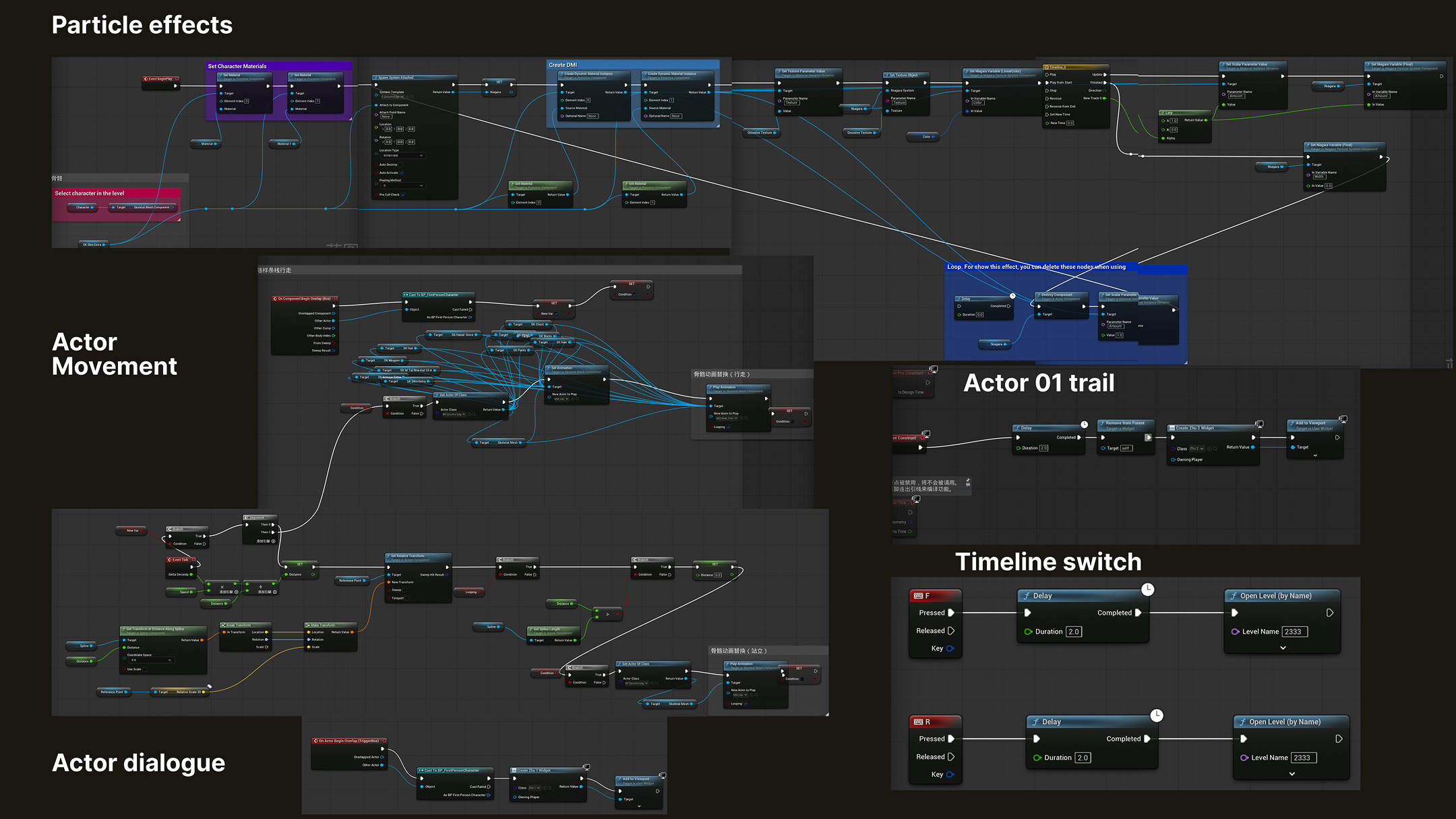Toggle the Auto Activate checkbox

click(x=402, y=173)
